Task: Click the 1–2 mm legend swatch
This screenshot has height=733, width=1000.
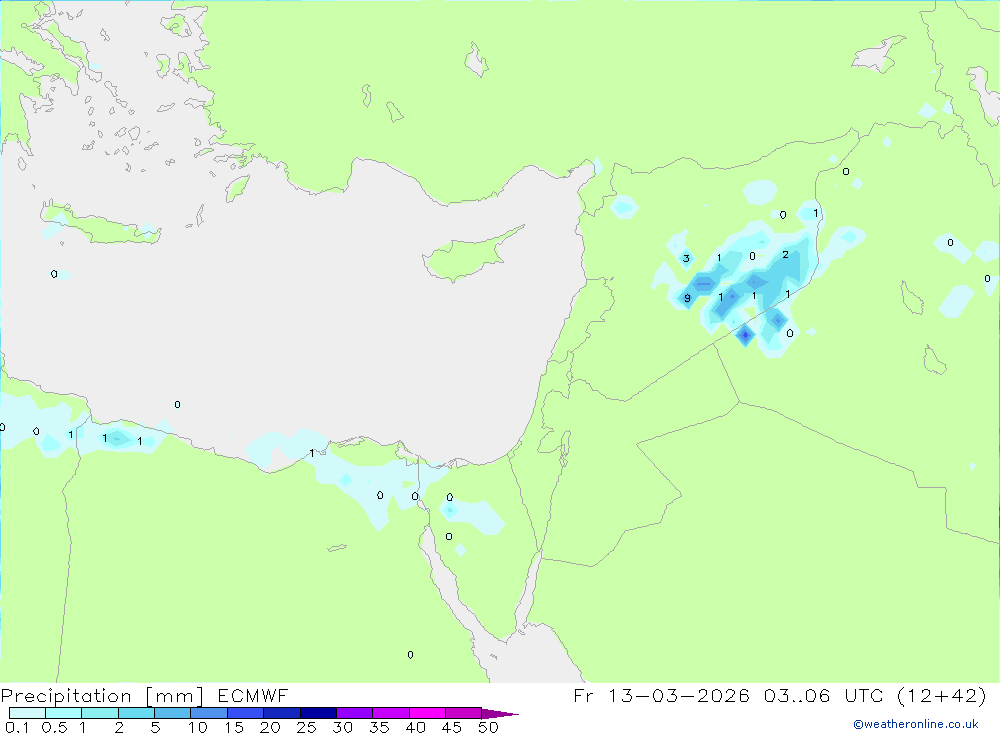Action: (99, 713)
